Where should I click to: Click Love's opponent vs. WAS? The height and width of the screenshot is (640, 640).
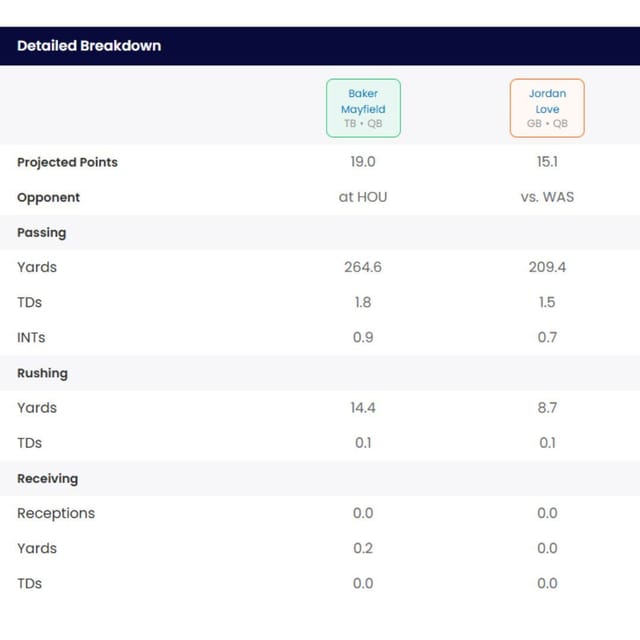(x=547, y=197)
